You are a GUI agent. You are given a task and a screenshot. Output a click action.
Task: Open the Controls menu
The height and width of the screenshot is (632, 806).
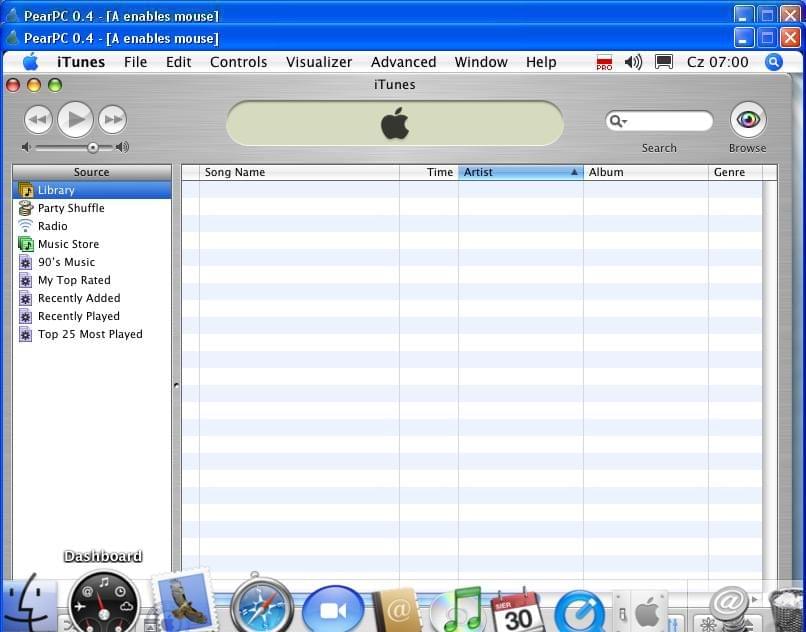(239, 62)
